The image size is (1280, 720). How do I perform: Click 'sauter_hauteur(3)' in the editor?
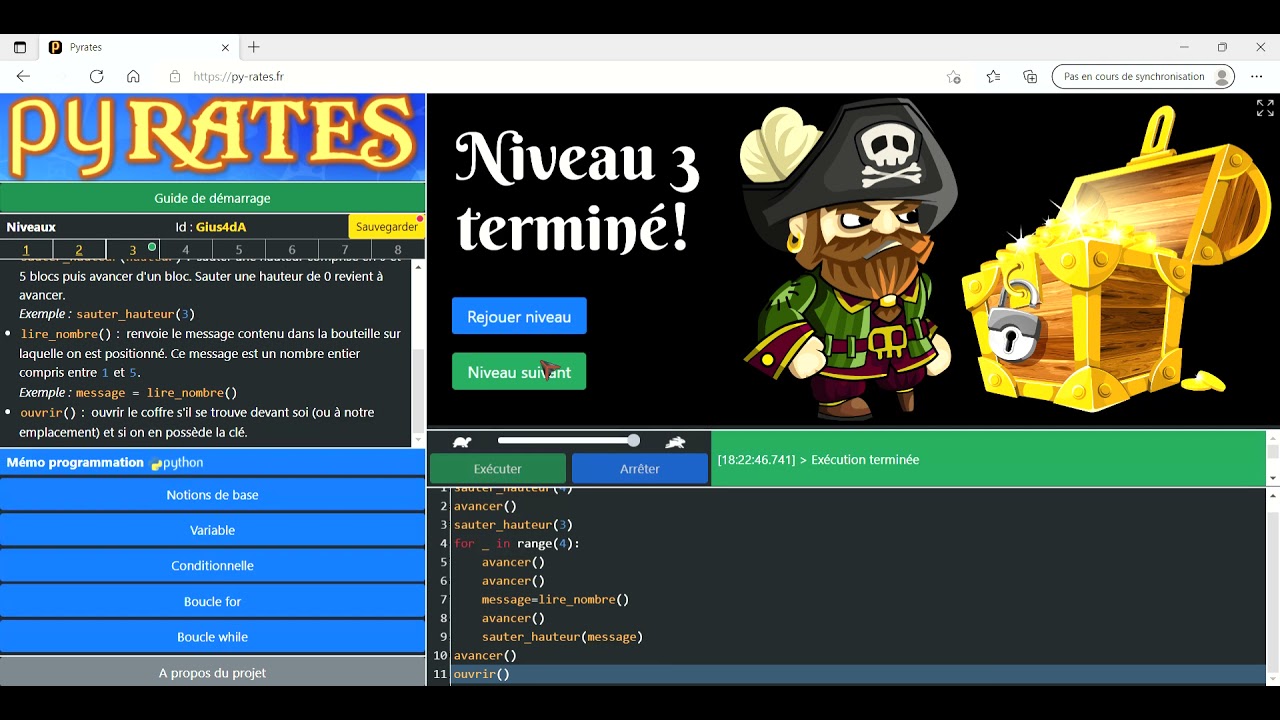513,524
